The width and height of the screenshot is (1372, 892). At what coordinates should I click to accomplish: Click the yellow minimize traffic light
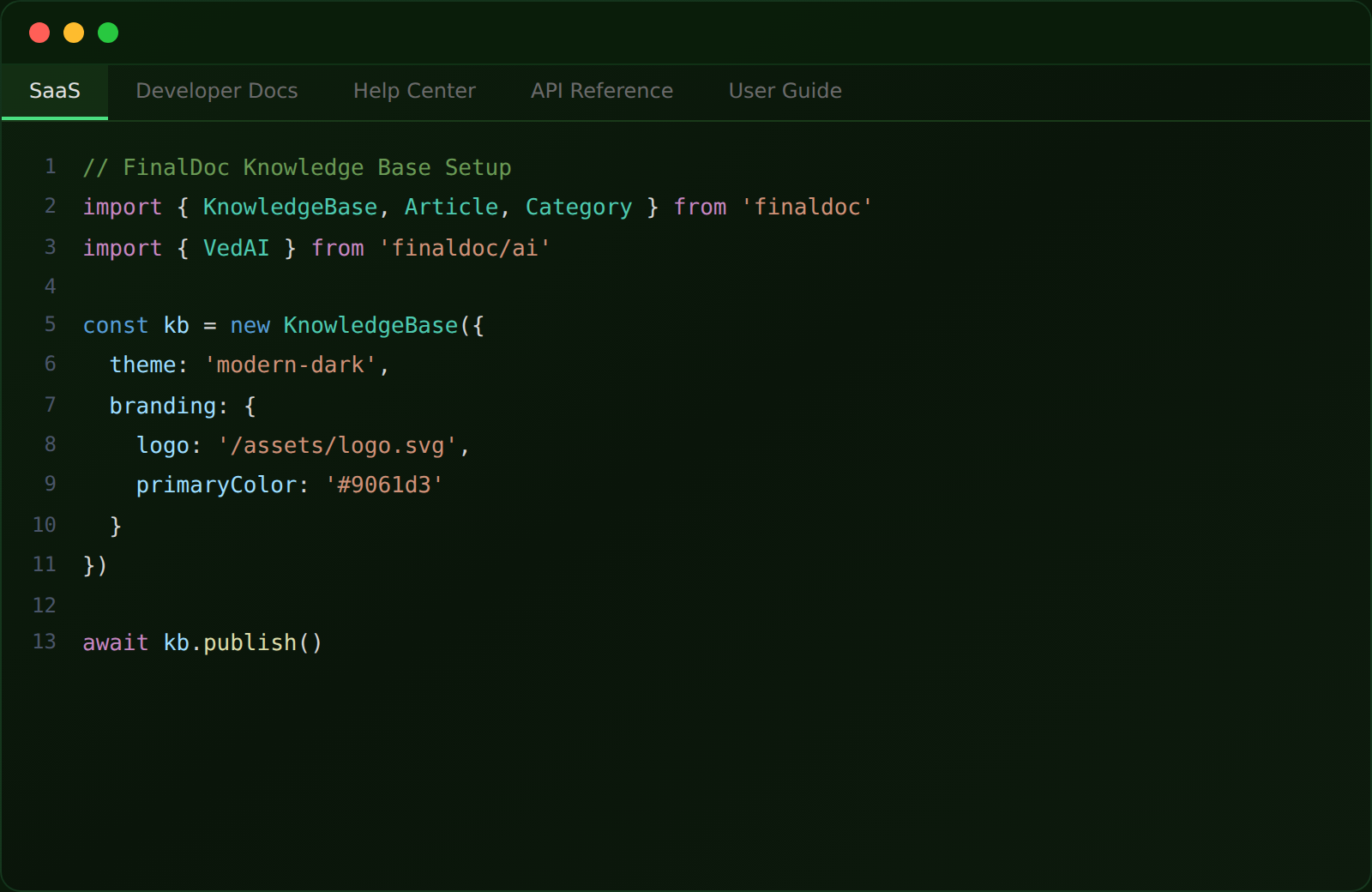(74, 32)
